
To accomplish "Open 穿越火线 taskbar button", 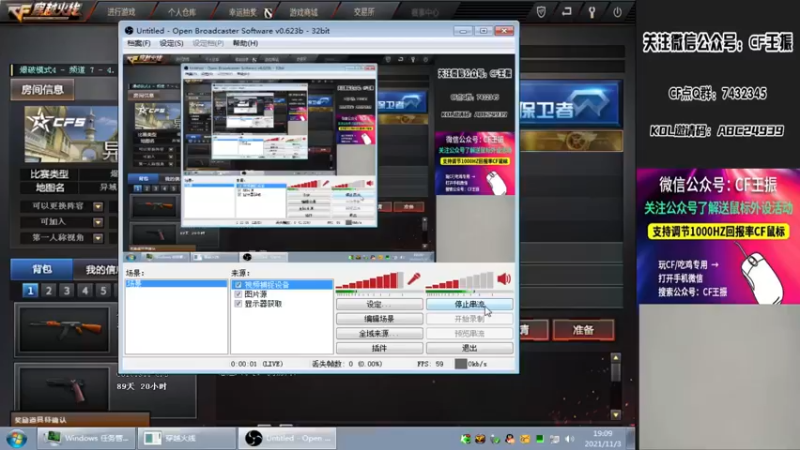I will (x=186, y=438).
